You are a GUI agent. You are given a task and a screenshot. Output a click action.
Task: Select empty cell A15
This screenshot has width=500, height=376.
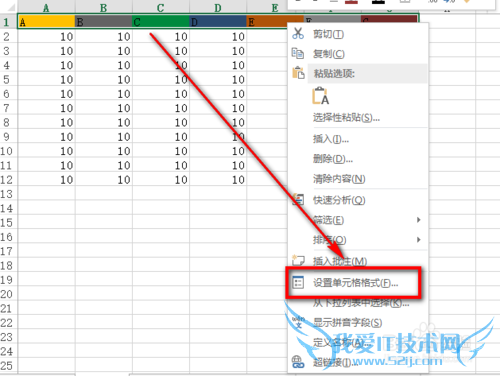click(x=46, y=223)
